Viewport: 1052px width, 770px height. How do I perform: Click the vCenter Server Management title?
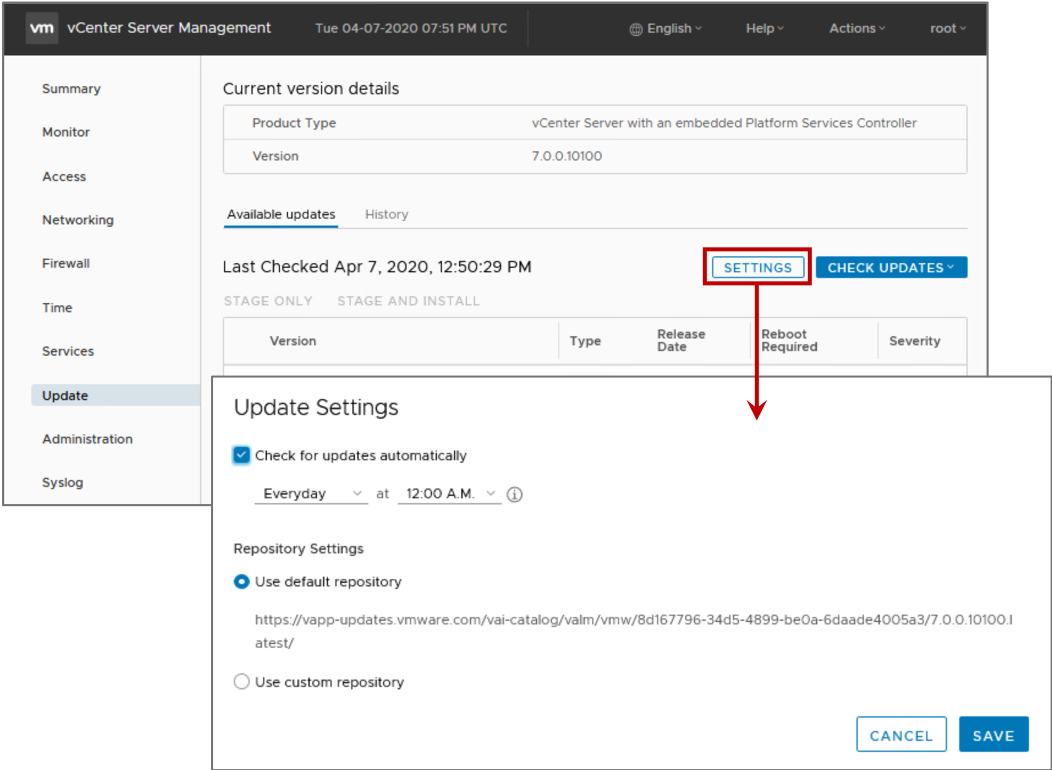coord(169,28)
